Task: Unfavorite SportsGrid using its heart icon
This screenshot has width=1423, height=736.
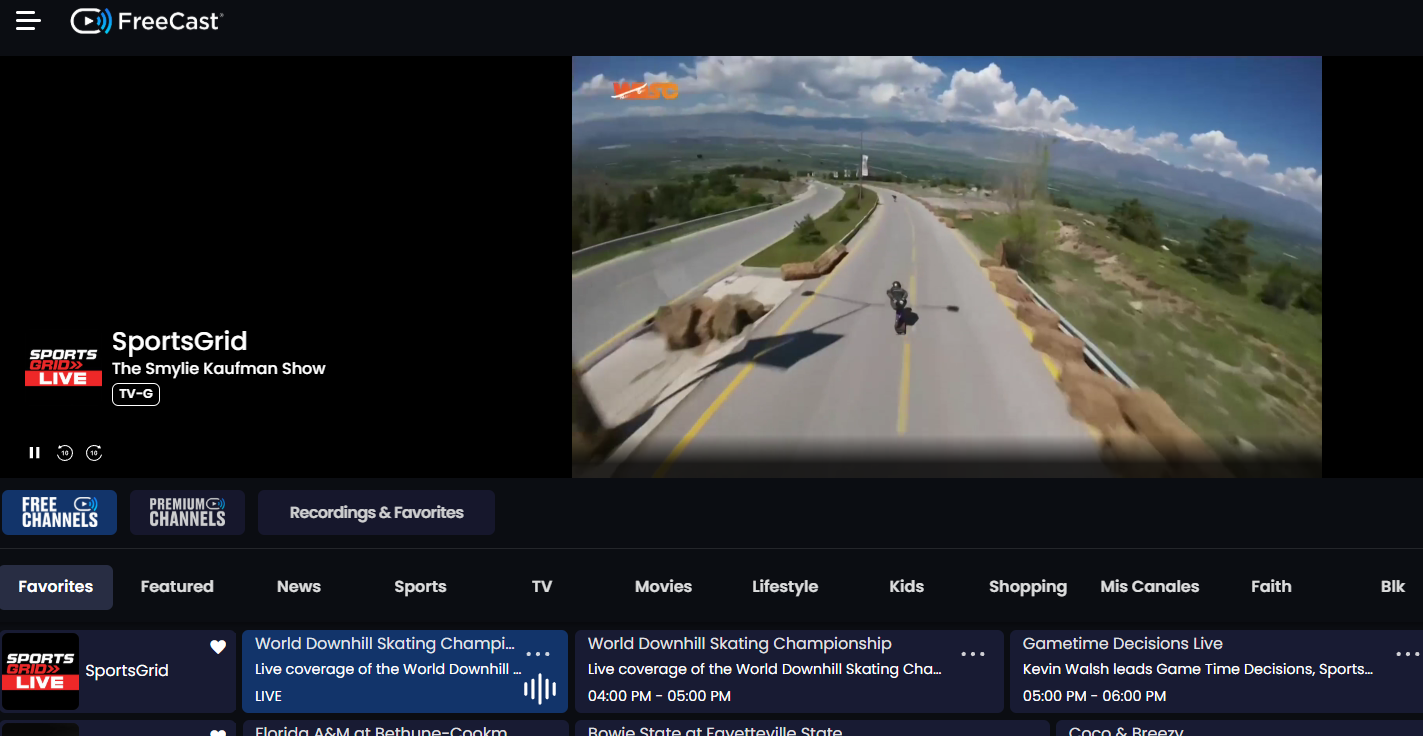Action: click(218, 647)
